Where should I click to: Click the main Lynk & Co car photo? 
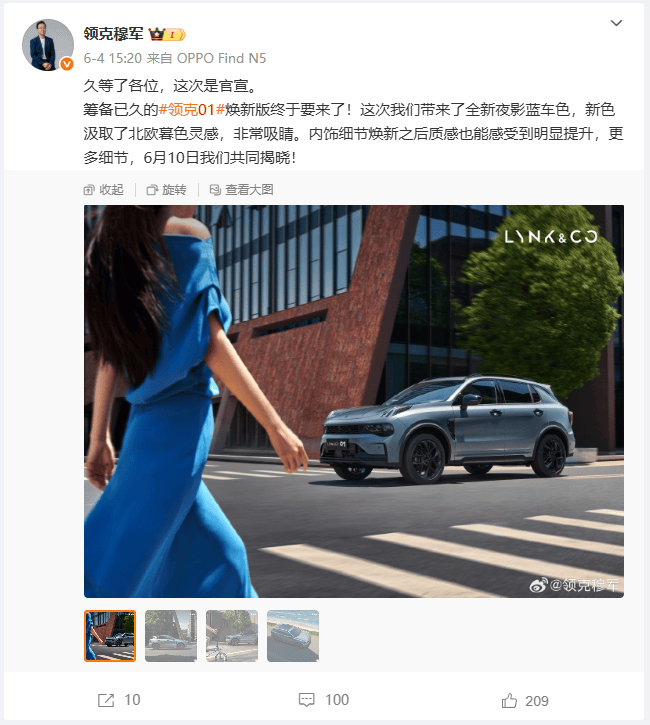(x=354, y=401)
